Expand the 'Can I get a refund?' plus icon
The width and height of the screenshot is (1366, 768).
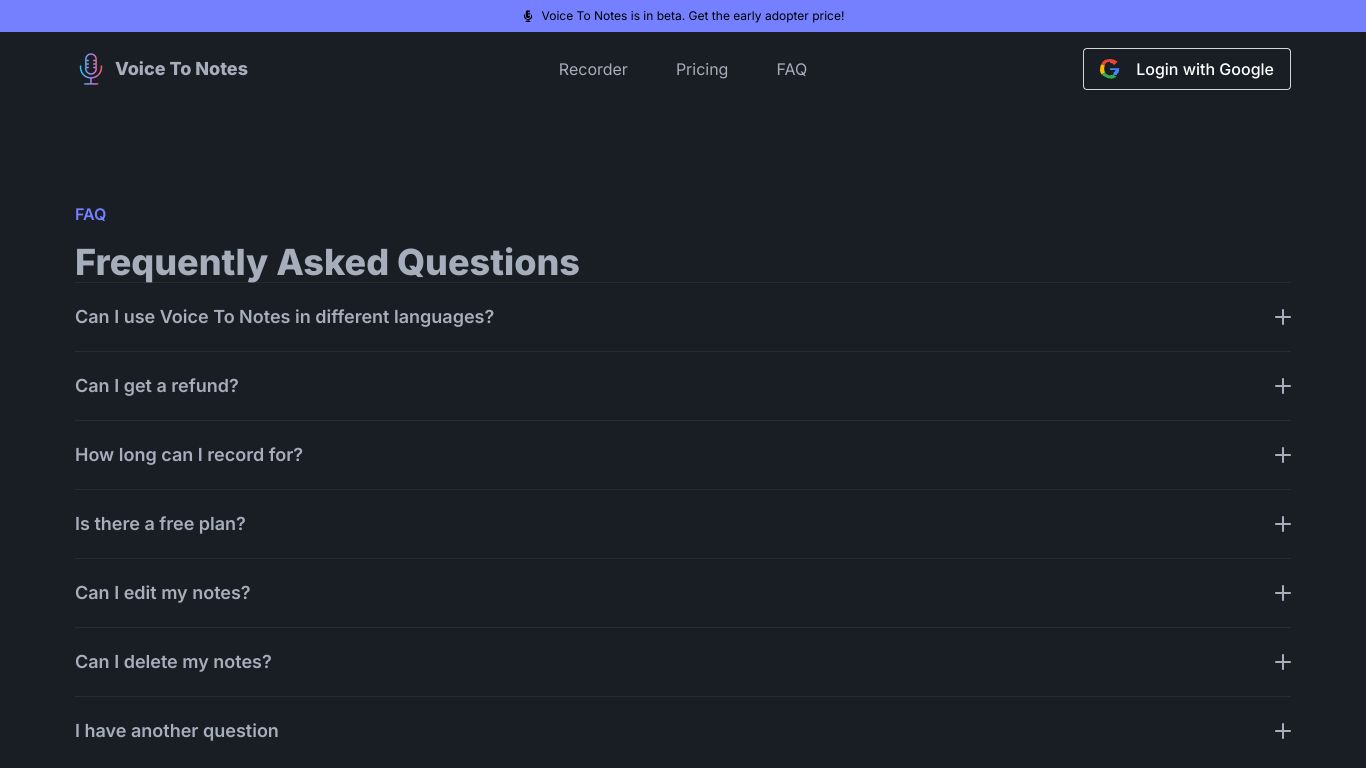[x=1283, y=386]
